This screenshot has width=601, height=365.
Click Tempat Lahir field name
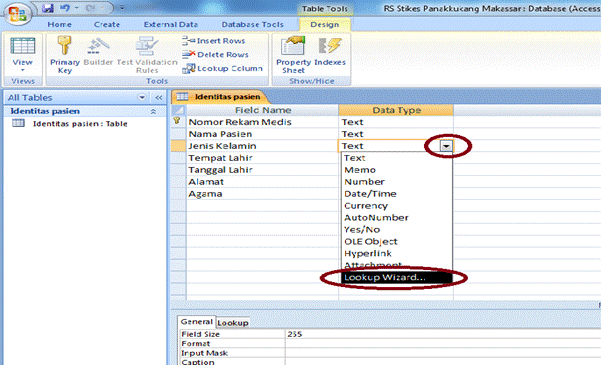tap(262, 158)
